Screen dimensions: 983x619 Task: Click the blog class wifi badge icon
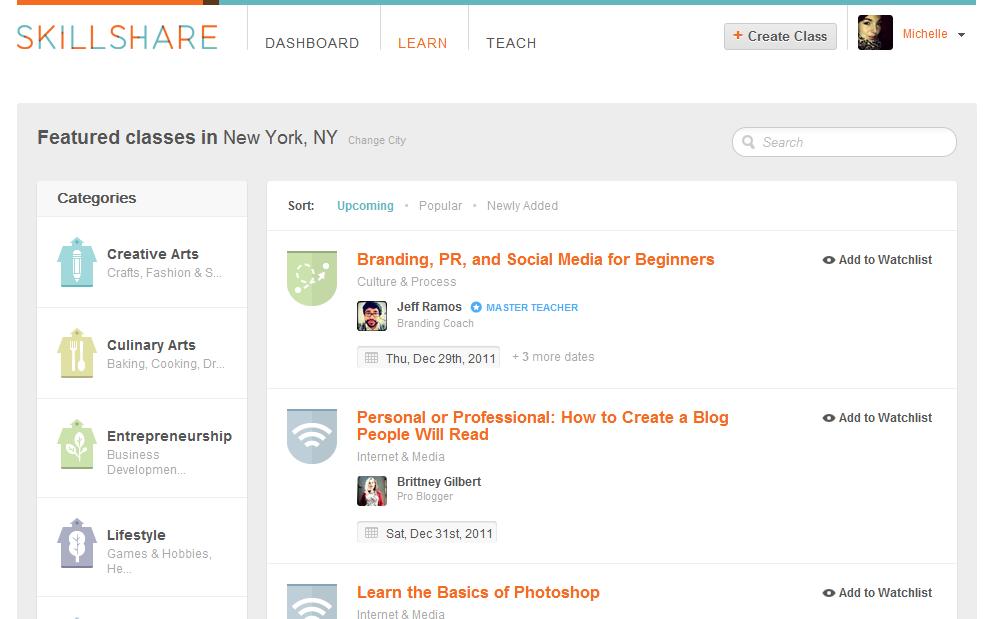312,436
